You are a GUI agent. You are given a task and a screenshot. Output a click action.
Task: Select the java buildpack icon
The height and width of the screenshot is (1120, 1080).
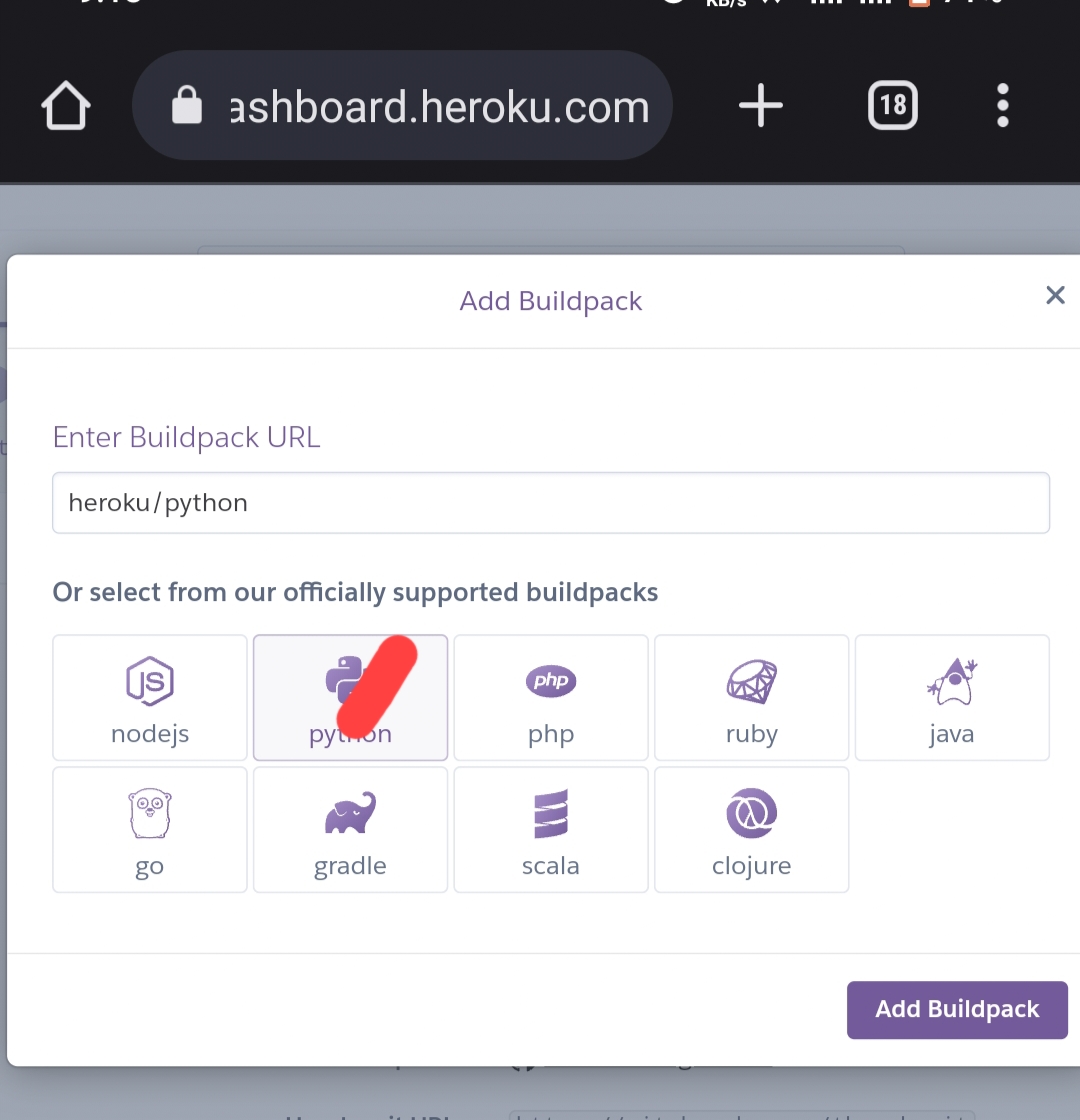pyautogui.click(x=952, y=697)
